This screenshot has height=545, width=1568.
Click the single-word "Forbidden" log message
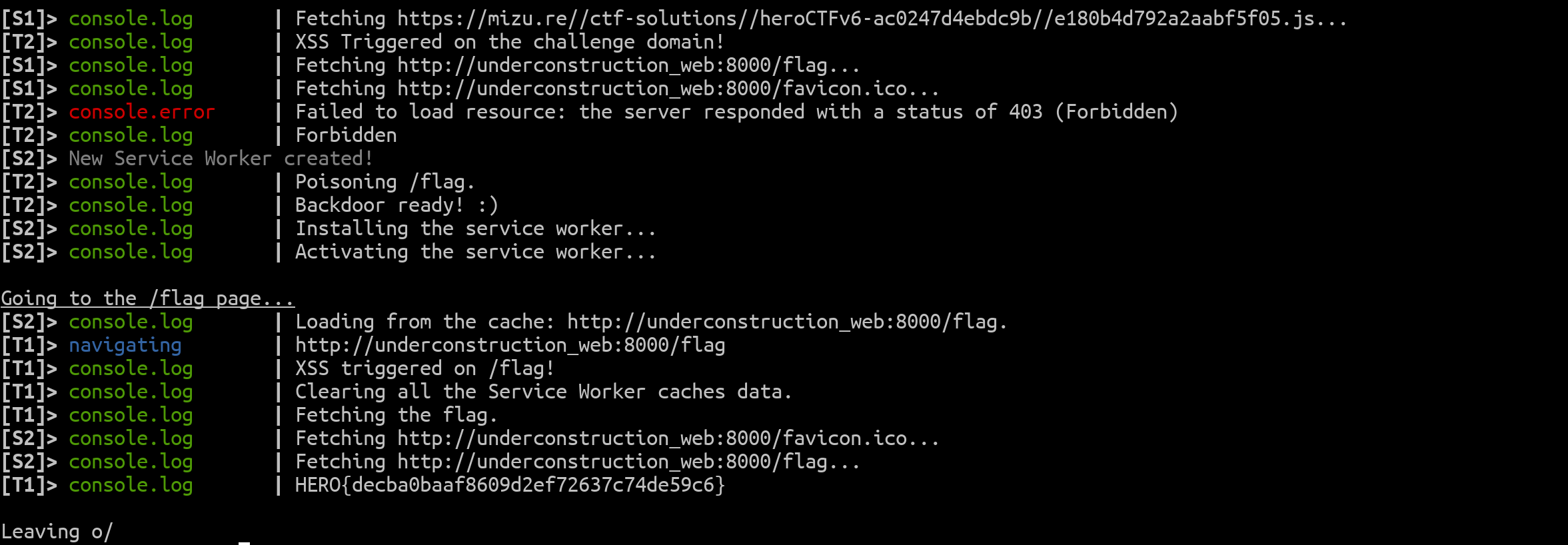click(346, 135)
